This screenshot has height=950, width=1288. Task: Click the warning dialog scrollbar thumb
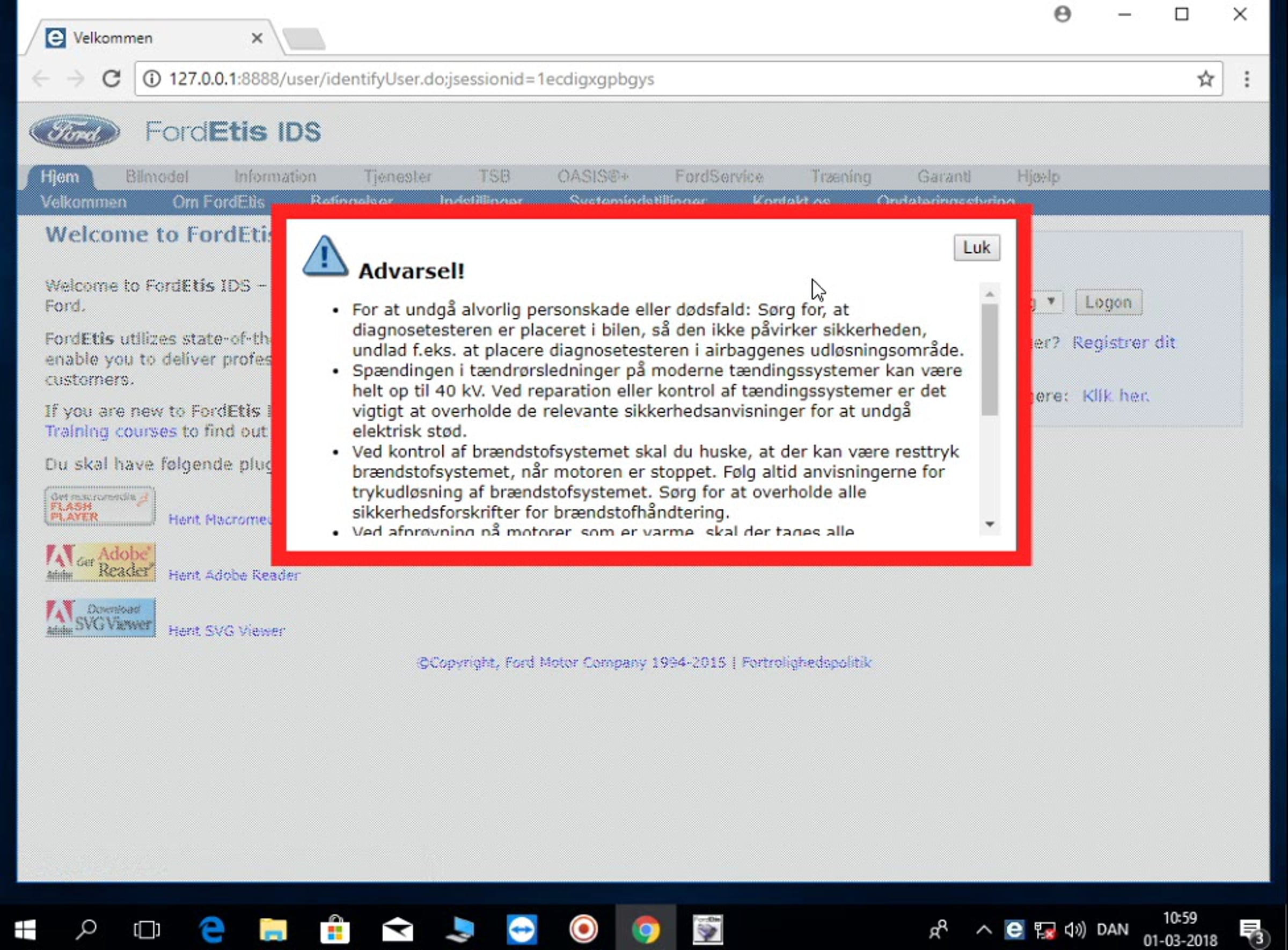(990, 360)
